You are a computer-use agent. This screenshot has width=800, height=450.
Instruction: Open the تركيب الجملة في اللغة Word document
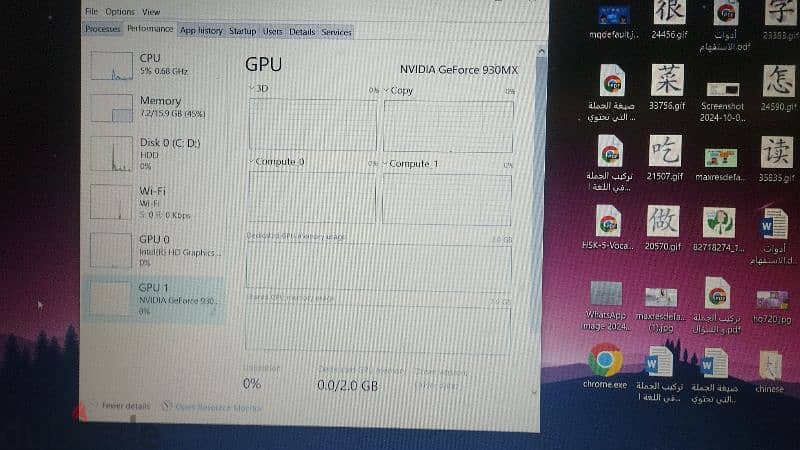tap(659, 374)
